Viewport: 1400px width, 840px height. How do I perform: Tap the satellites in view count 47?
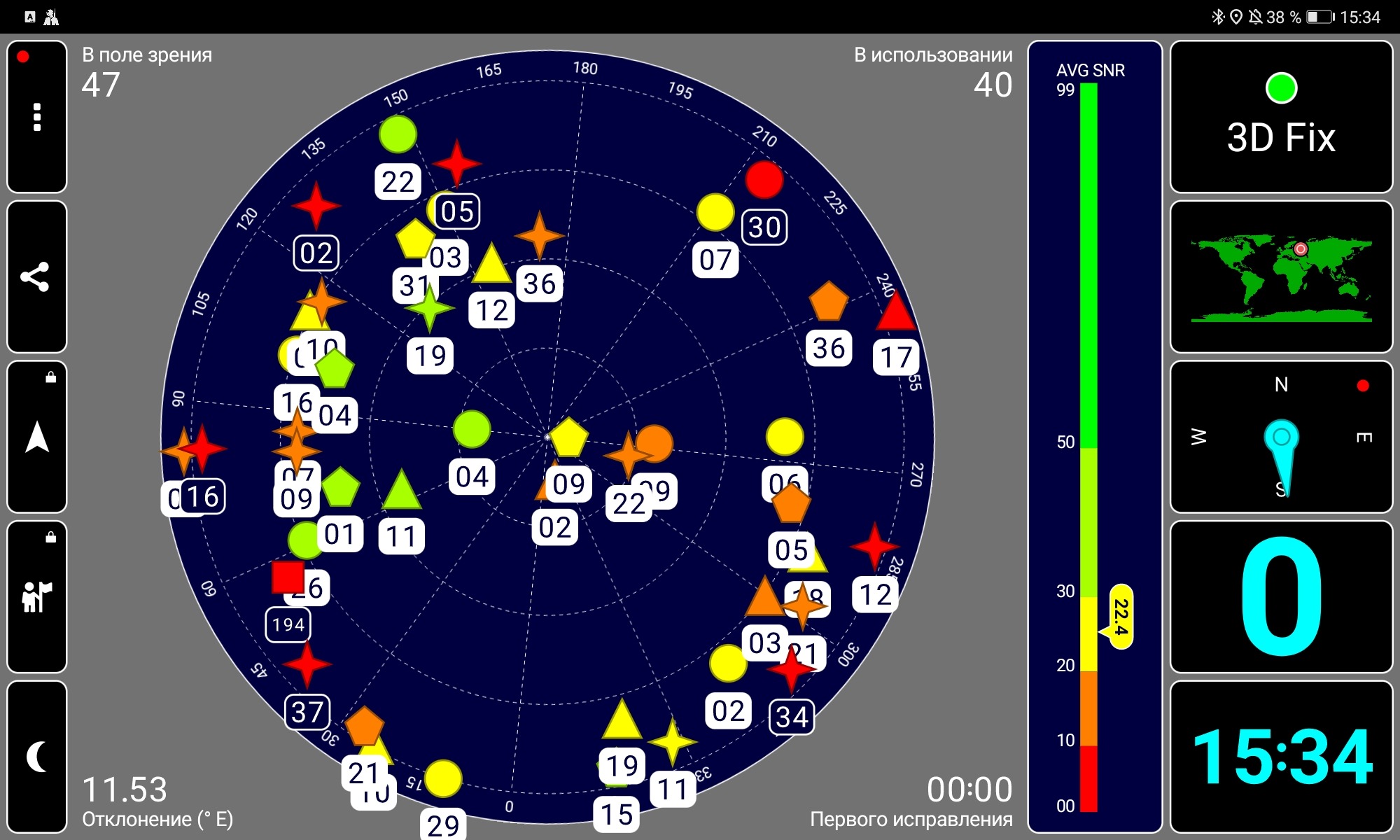pyautogui.click(x=101, y=85)
